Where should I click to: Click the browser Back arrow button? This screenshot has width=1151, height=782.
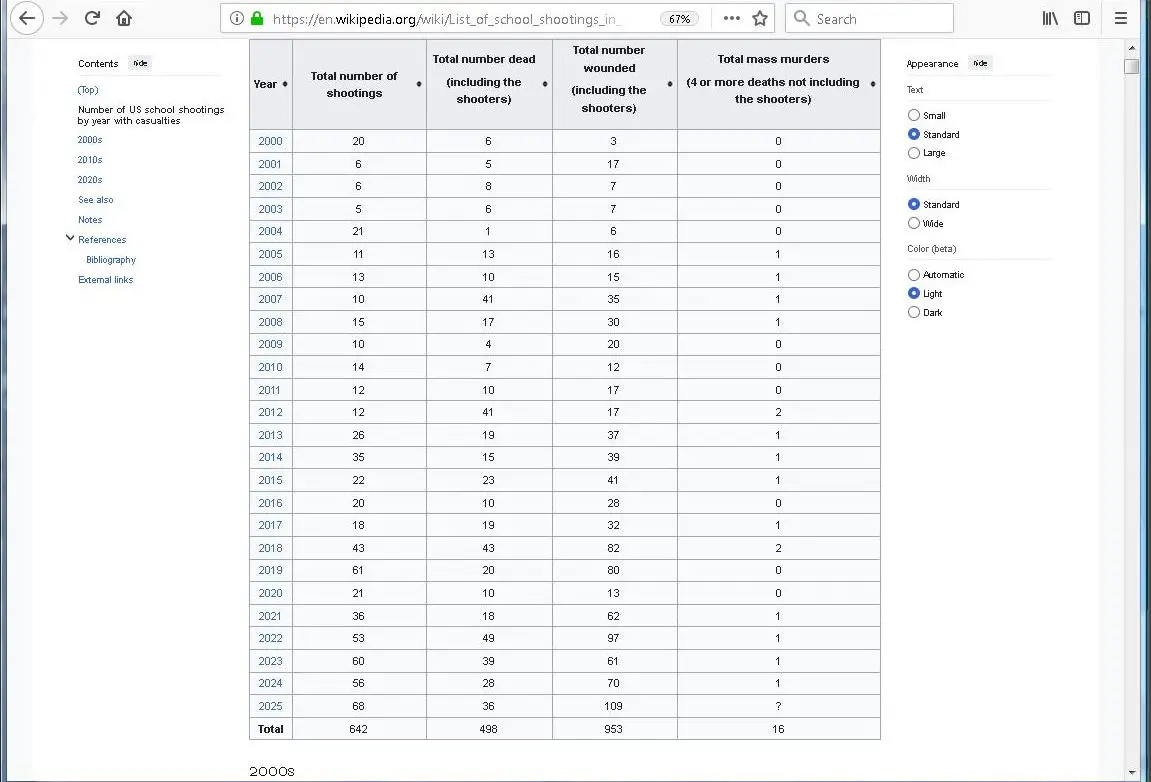(x=27, y=18)
